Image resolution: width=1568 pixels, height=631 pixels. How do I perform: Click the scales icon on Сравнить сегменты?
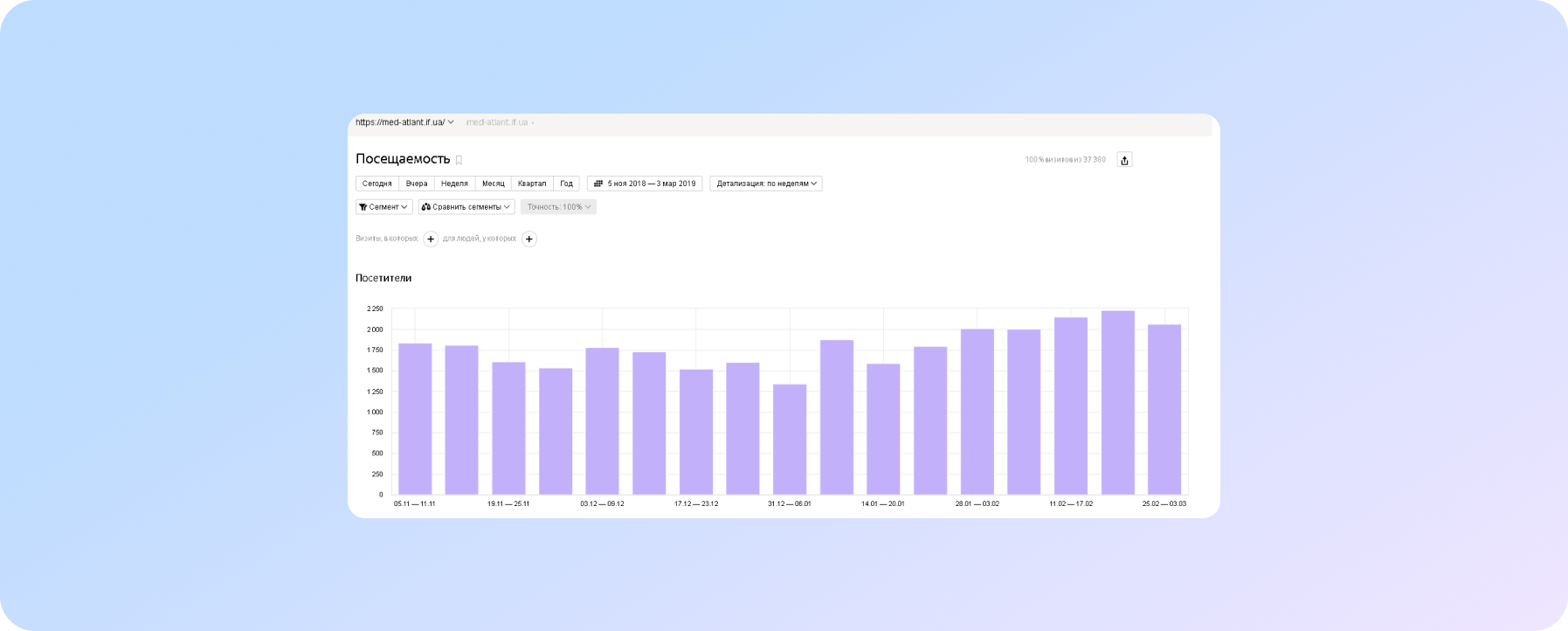pos(426,207)
